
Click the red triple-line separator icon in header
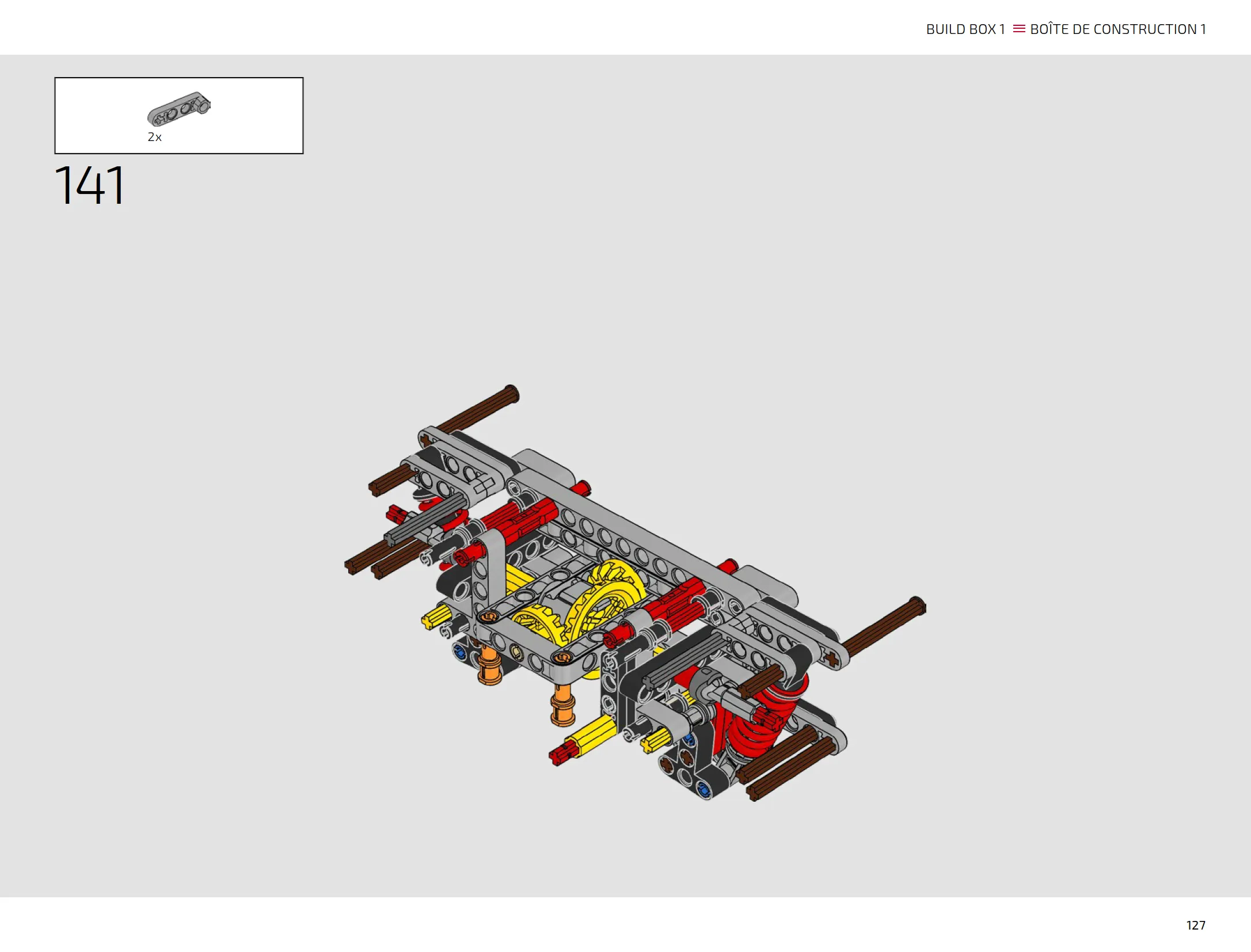(1019, 29)
